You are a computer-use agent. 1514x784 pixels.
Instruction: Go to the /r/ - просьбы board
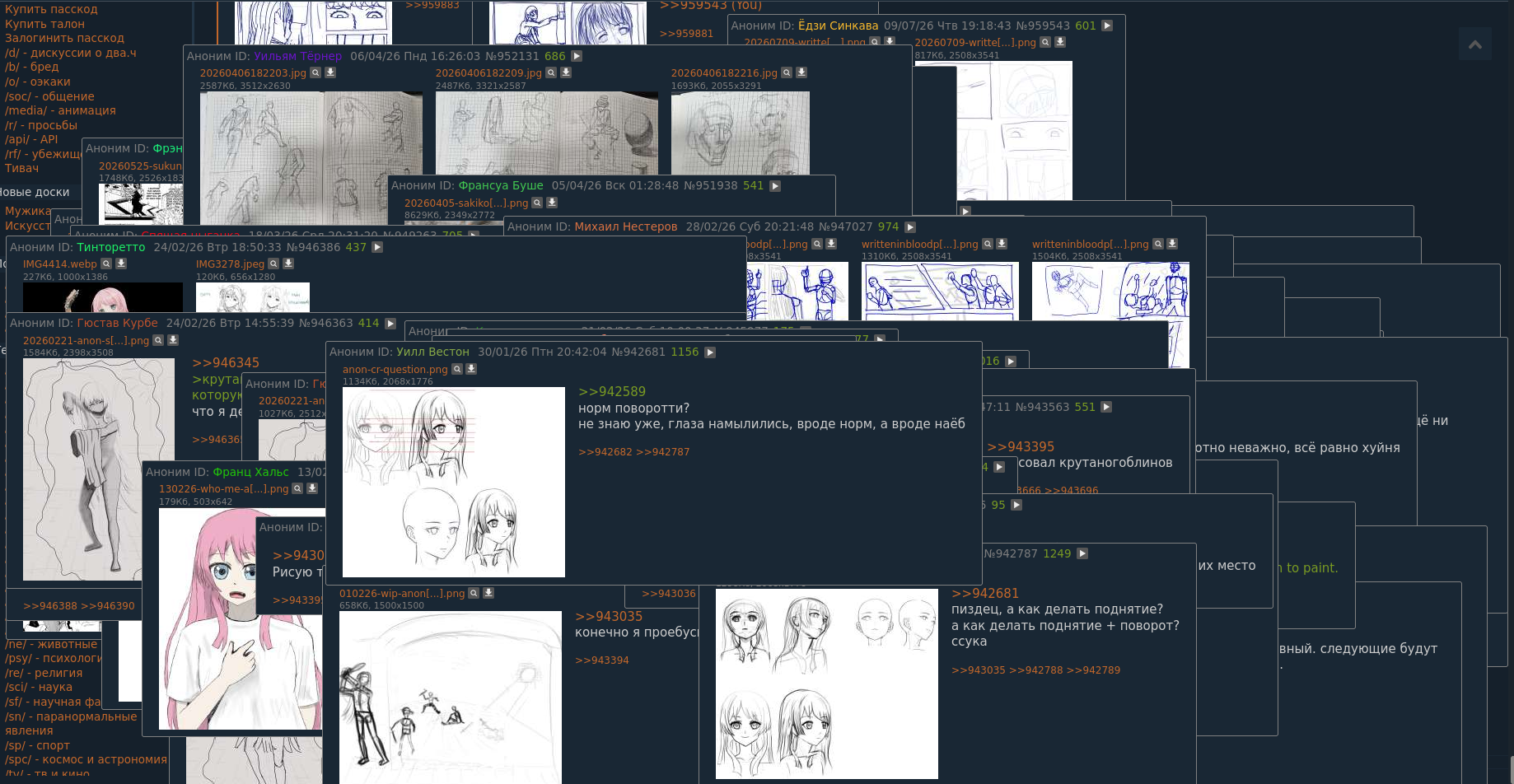coord(41,125)
